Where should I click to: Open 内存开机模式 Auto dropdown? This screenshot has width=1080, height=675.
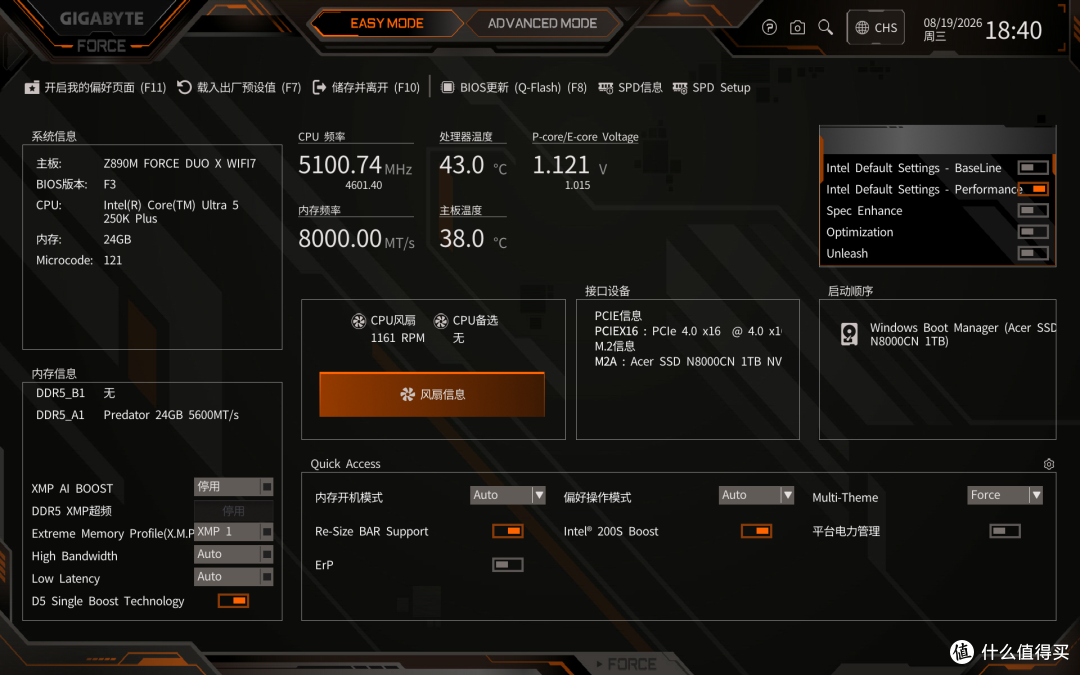508,495
